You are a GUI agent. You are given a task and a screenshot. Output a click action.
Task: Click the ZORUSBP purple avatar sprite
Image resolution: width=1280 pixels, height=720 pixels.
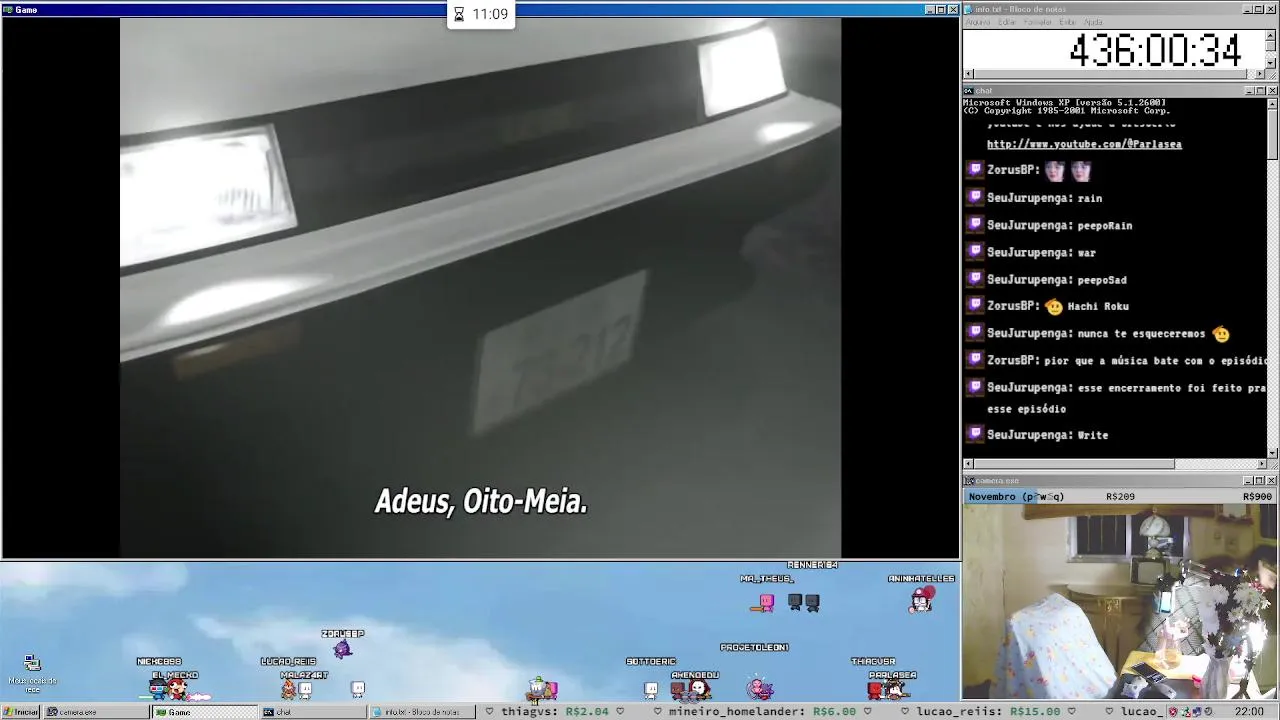tap(343, 649)
